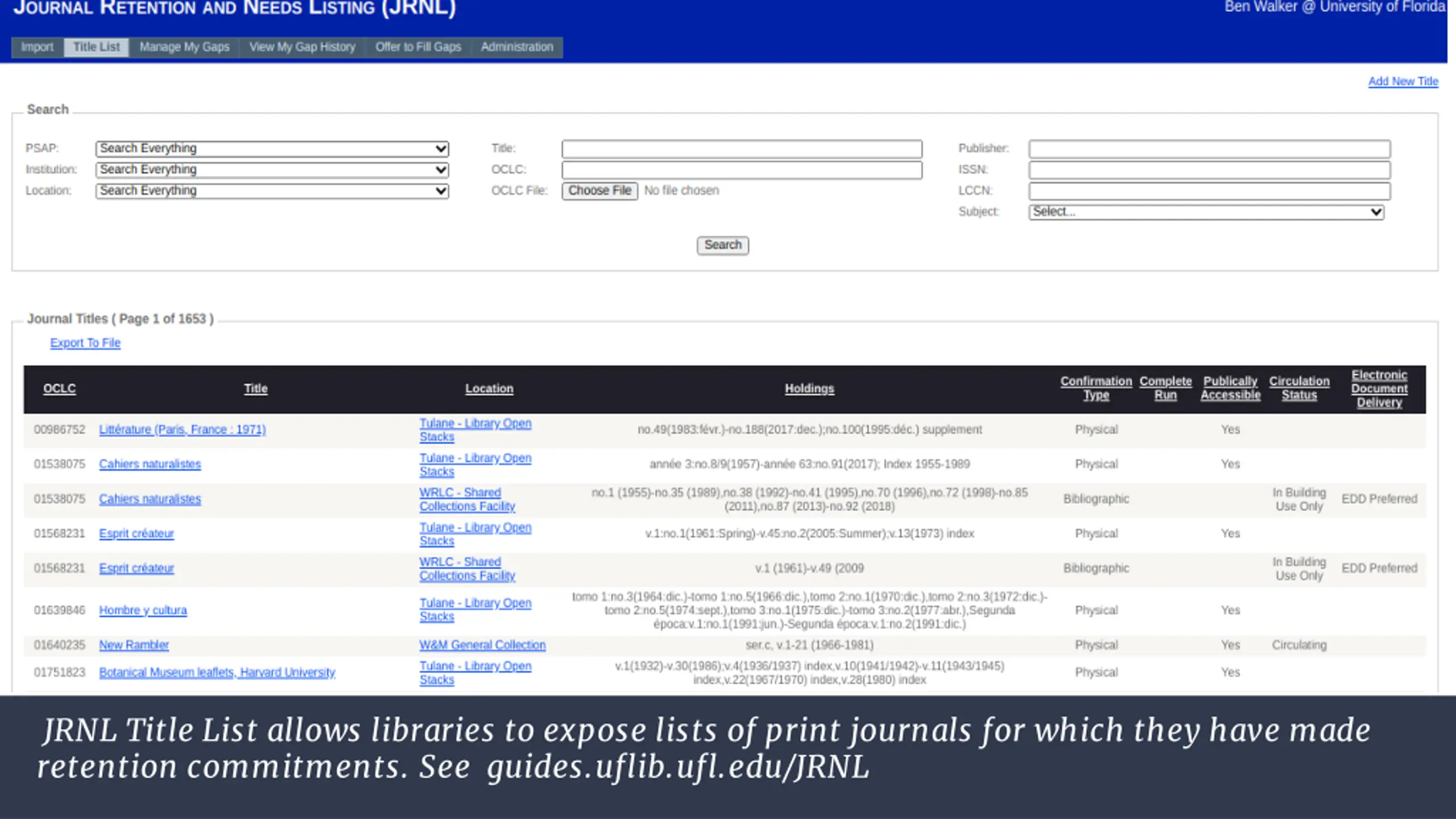Click the Choose File button
The width and height of the screenshot is (1456, 819).
click(x=599, y=191)
